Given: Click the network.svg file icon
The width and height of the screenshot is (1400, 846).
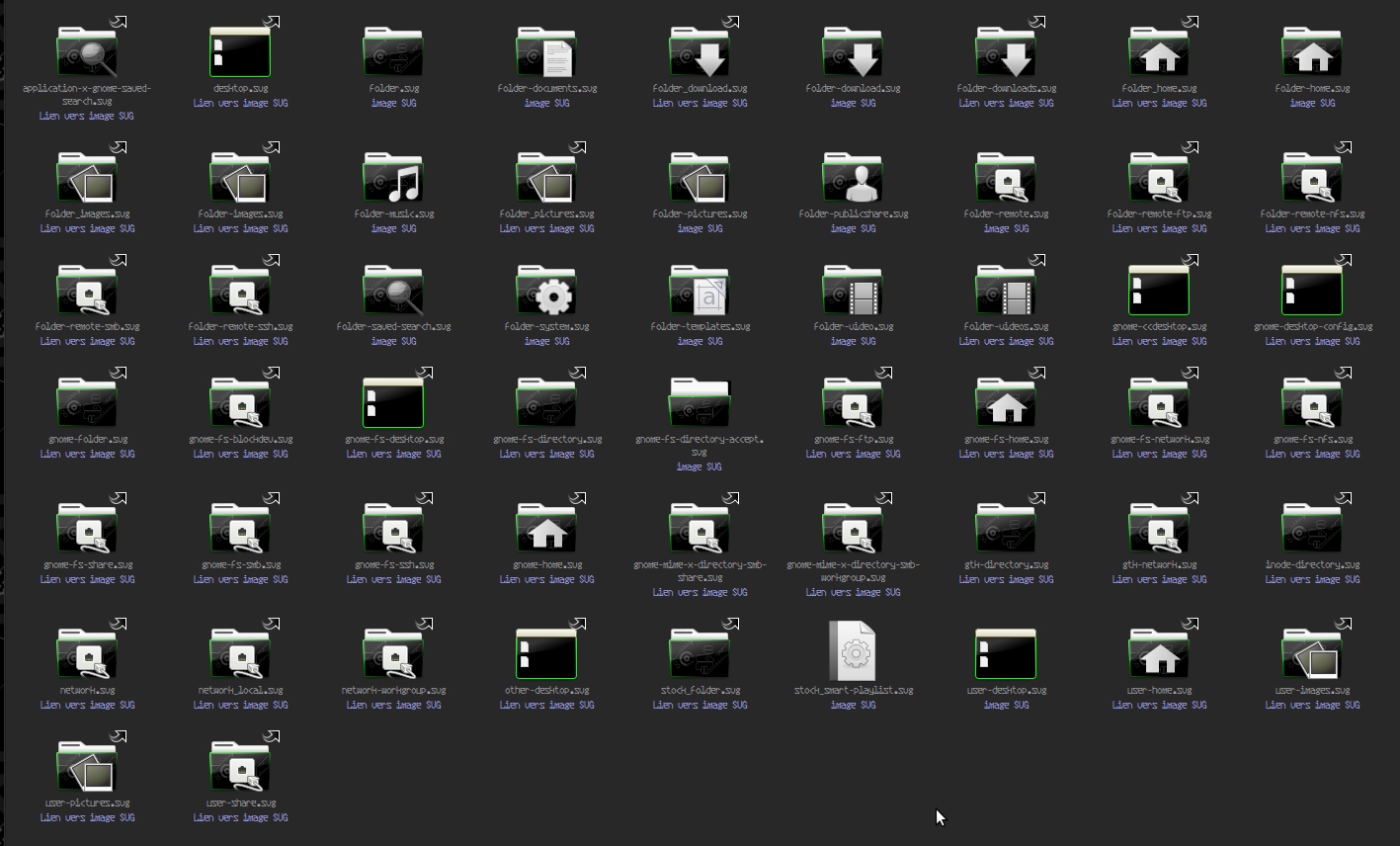Looking at the screenshot, I should pos(87,653).
